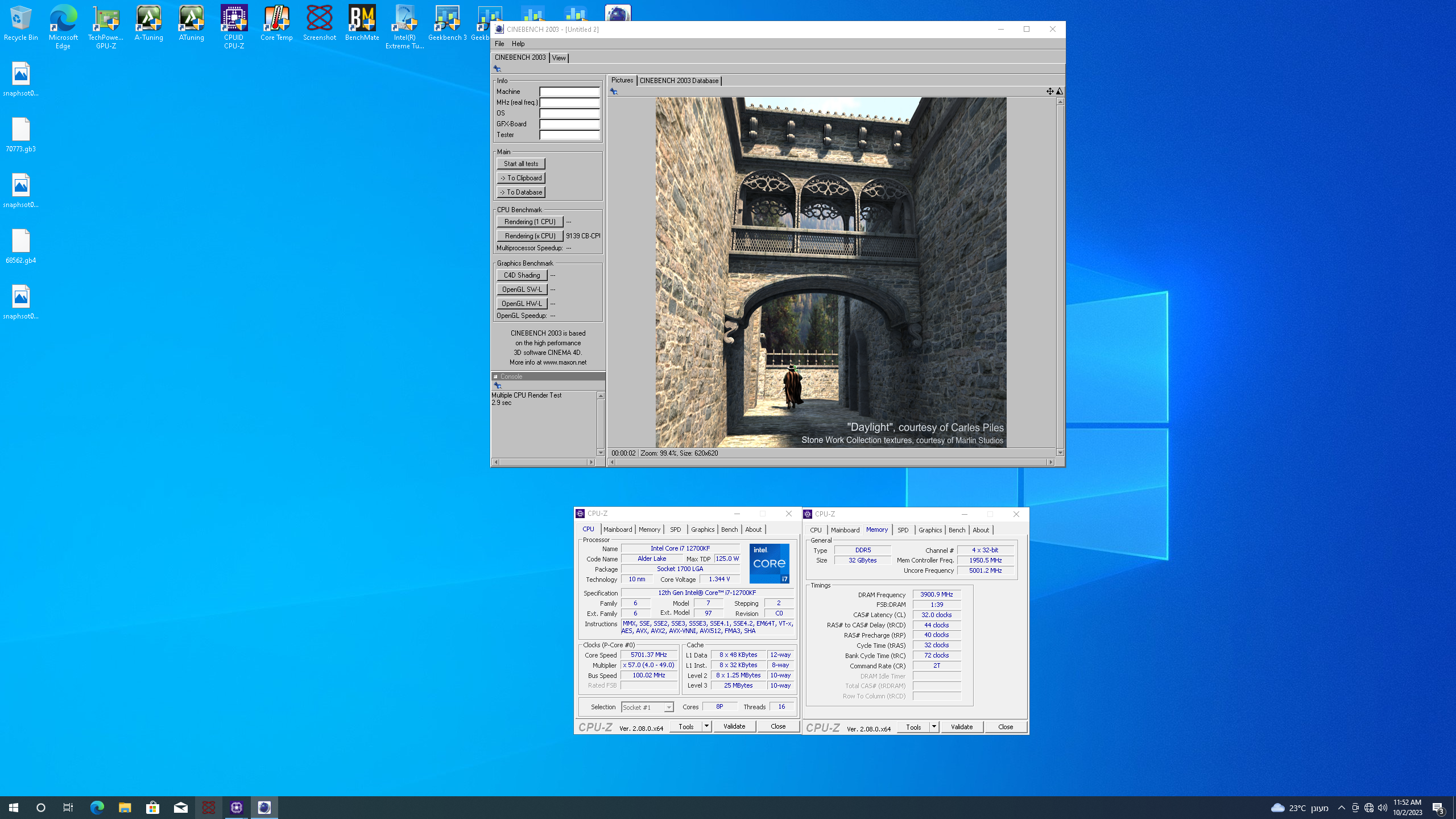
Task: Click the rendered Daylight image
Action: point(830,272)
